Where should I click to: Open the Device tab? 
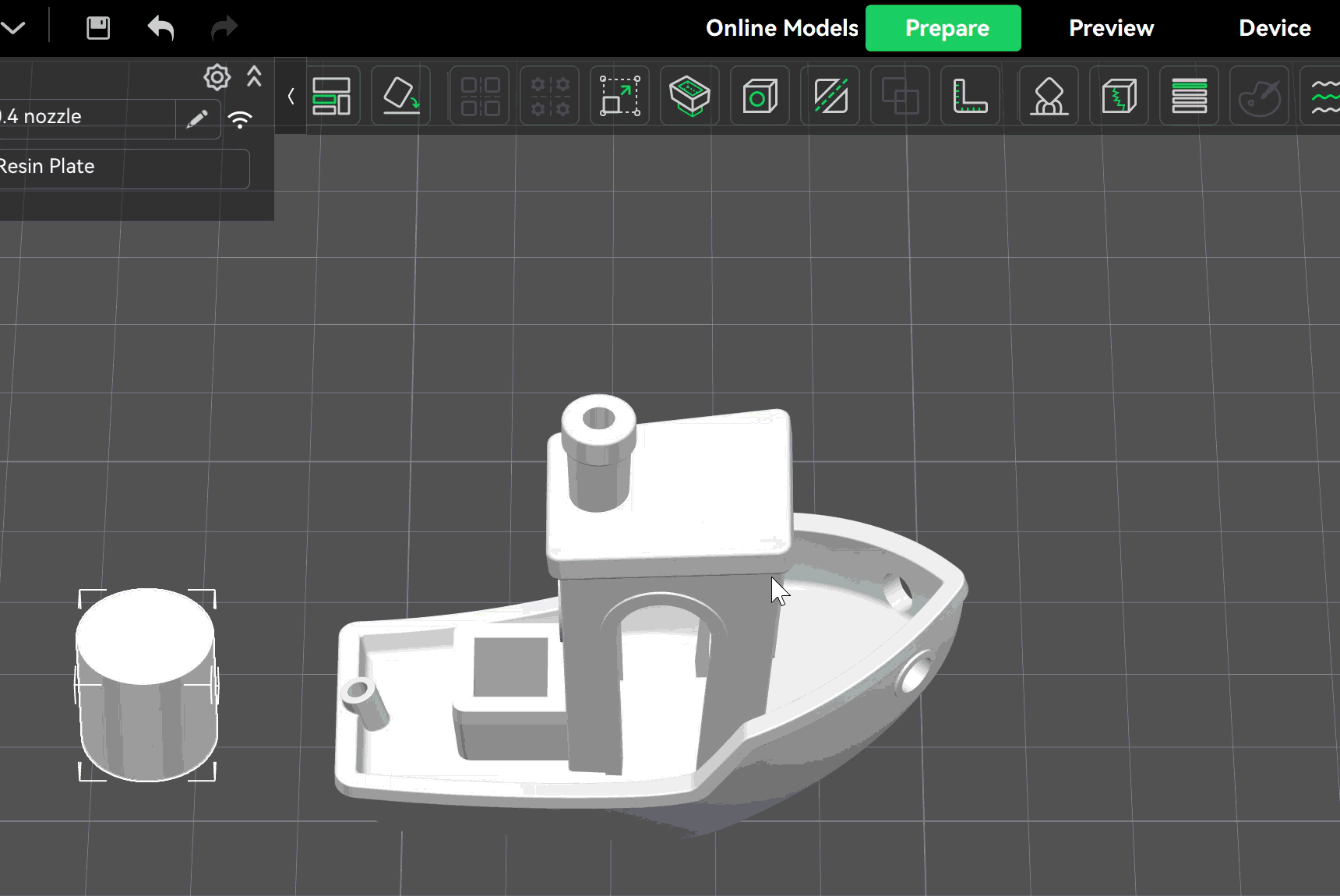click(x=1275, y=28)
